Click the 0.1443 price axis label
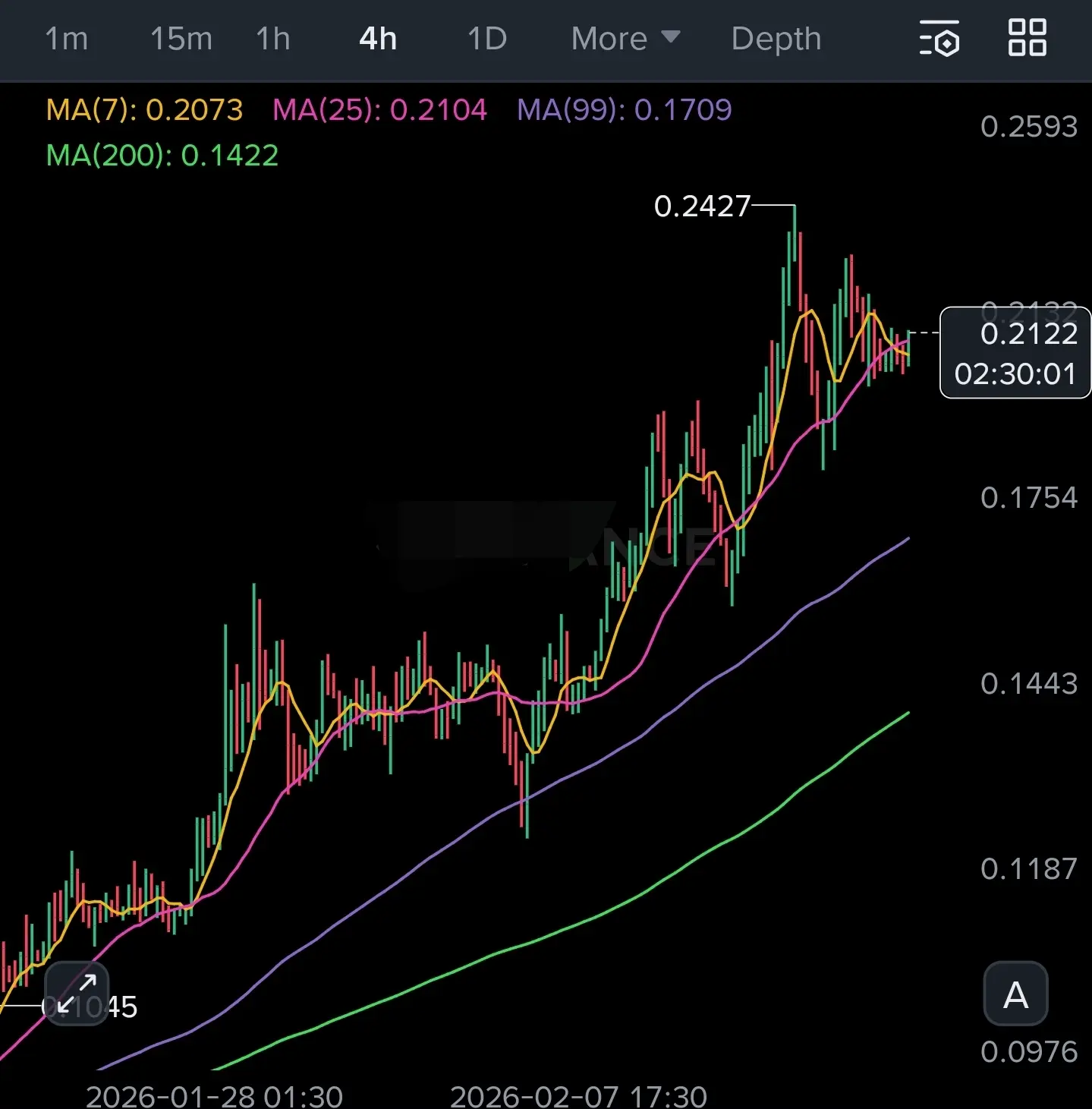Screen dimensions: 1092x1109 click(1029, 684)
